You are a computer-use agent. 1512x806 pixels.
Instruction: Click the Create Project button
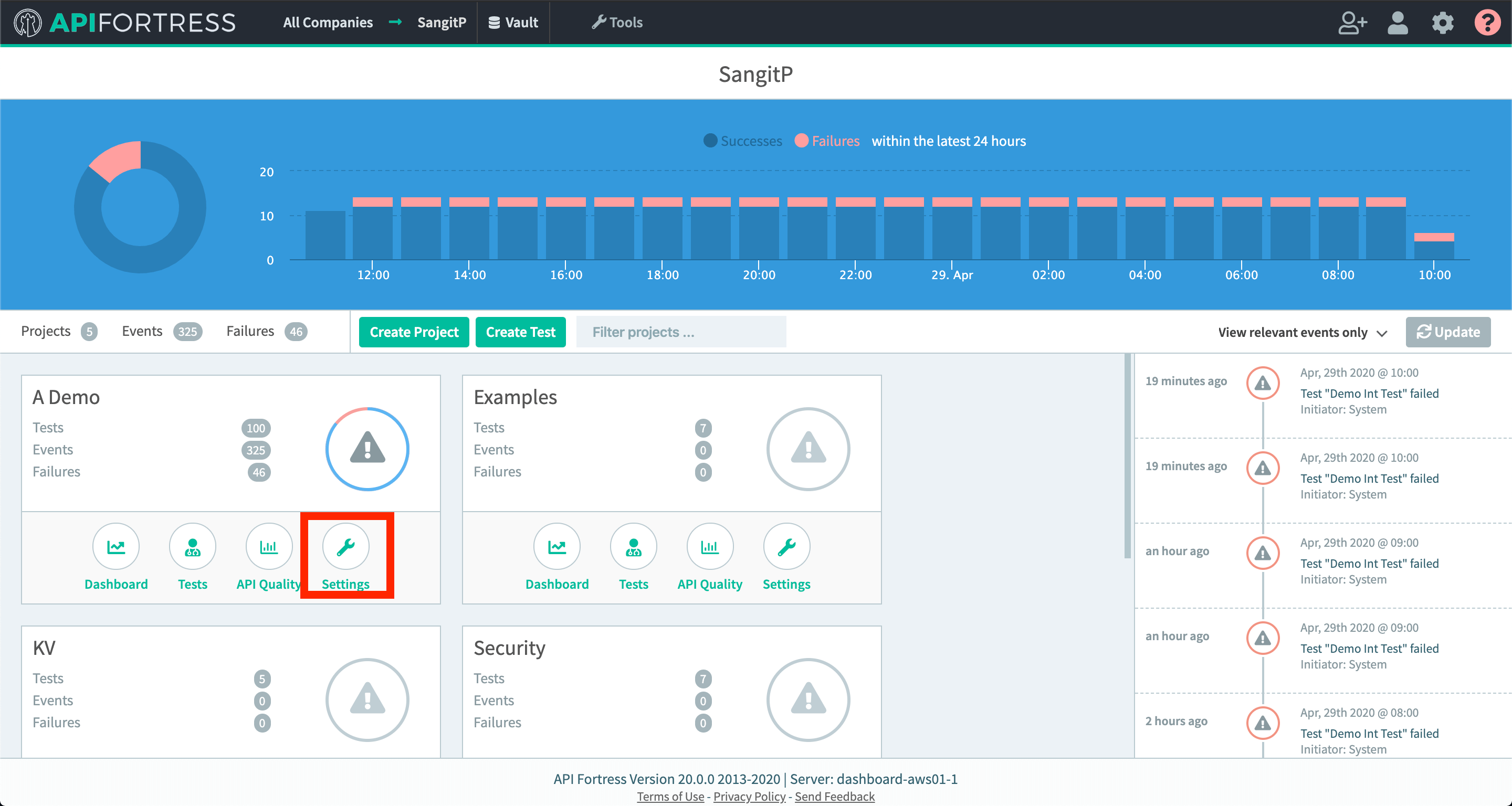(414, 332)
